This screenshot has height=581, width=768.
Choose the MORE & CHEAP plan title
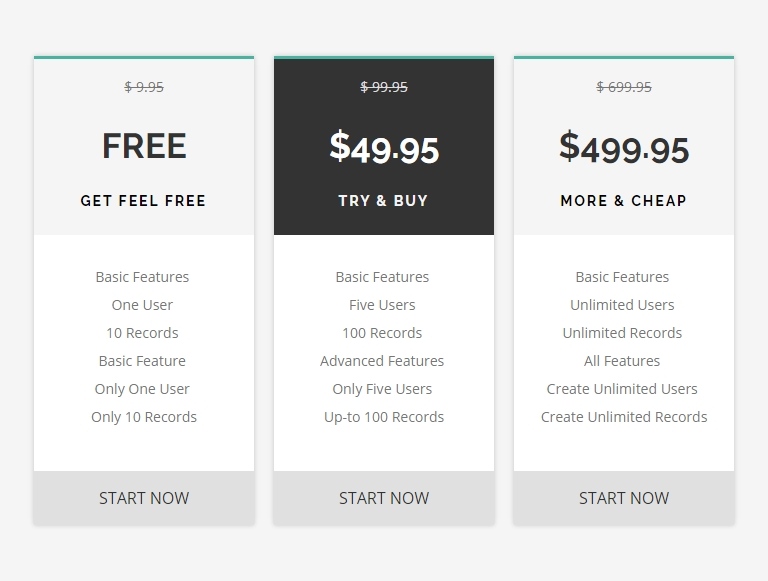[x=624, y=201]
